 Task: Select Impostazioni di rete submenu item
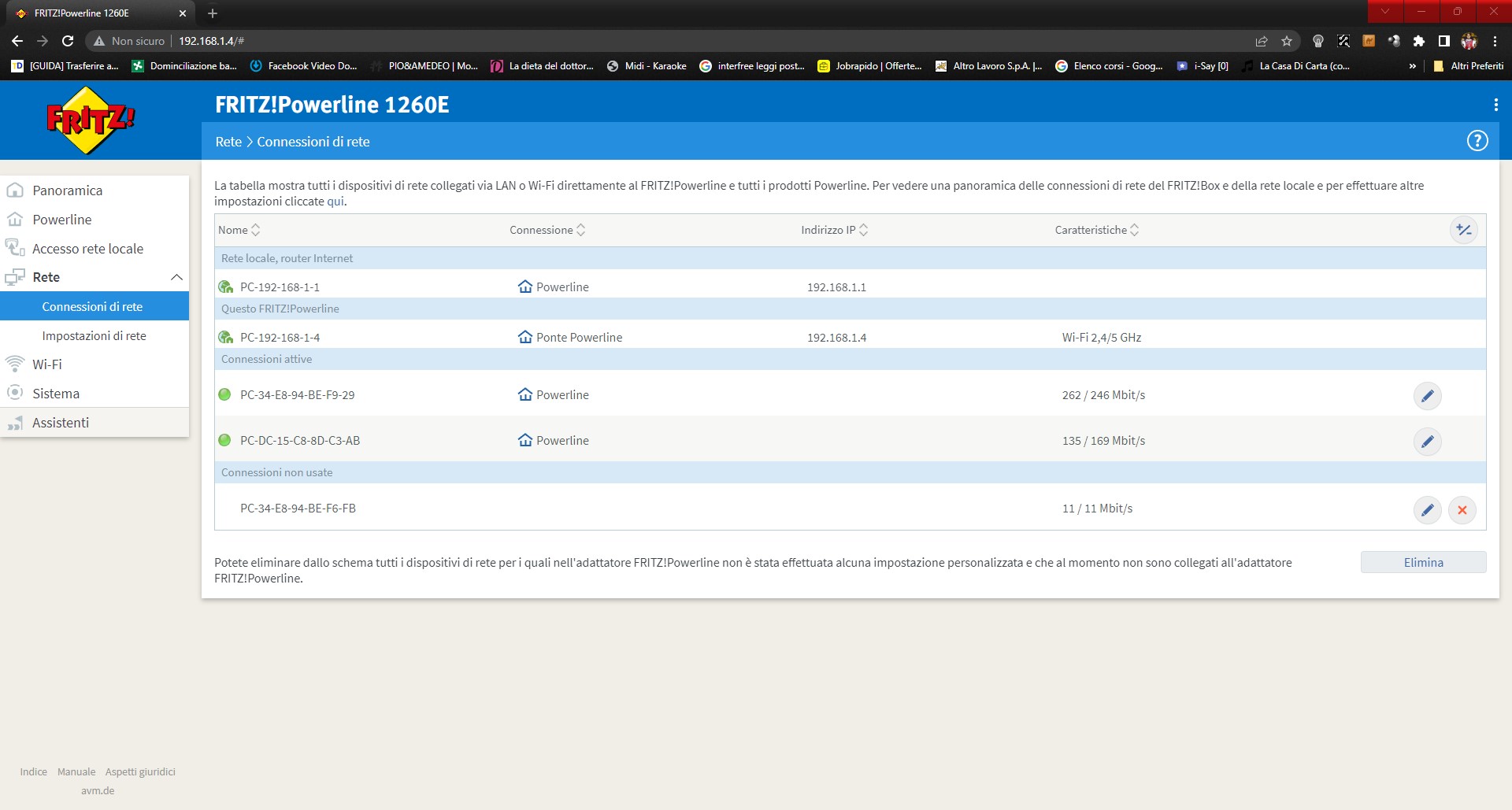click(x=94, y=335)
